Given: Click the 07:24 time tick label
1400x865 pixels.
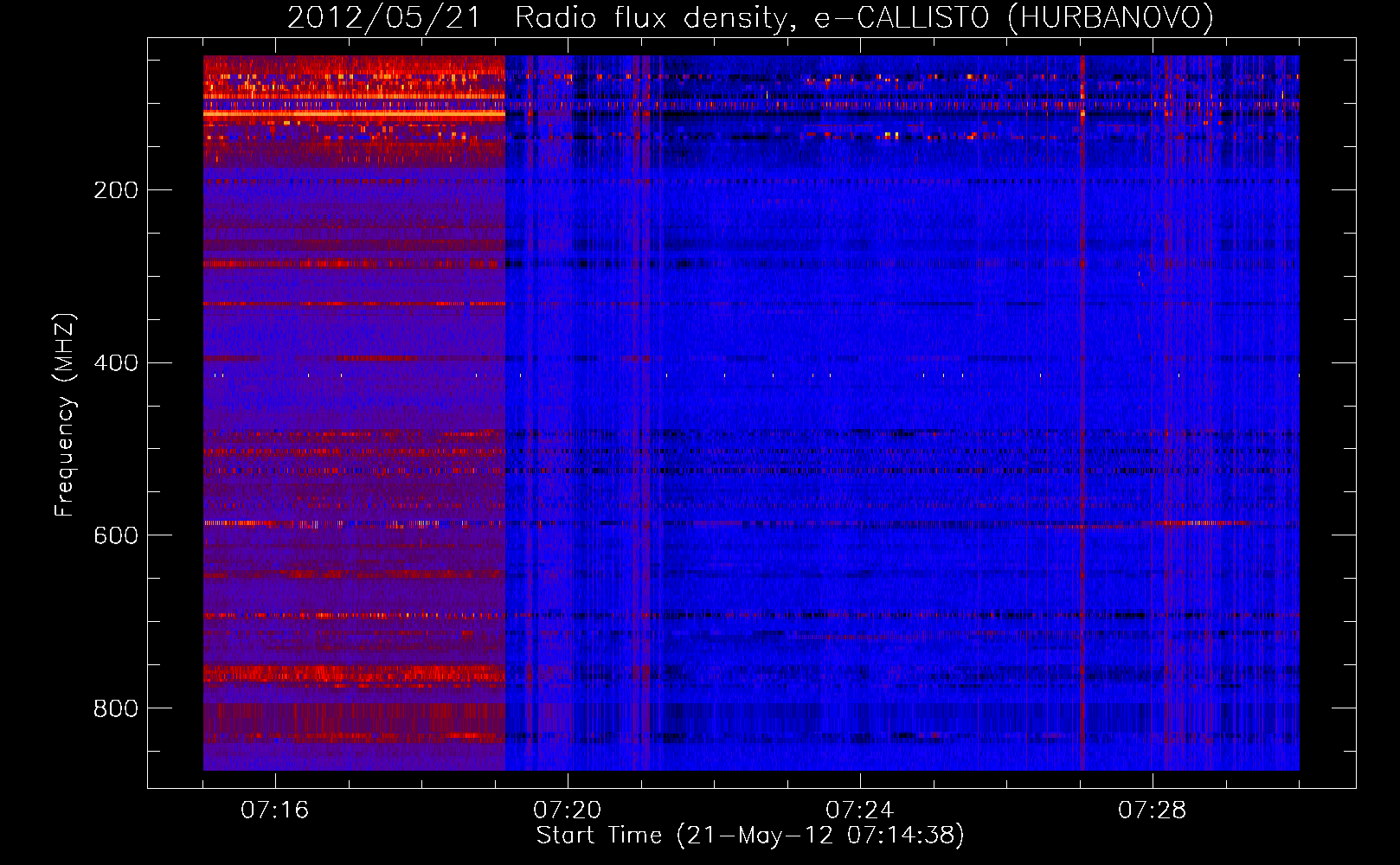Looking at the screenshot, I should tap(860, 811).
